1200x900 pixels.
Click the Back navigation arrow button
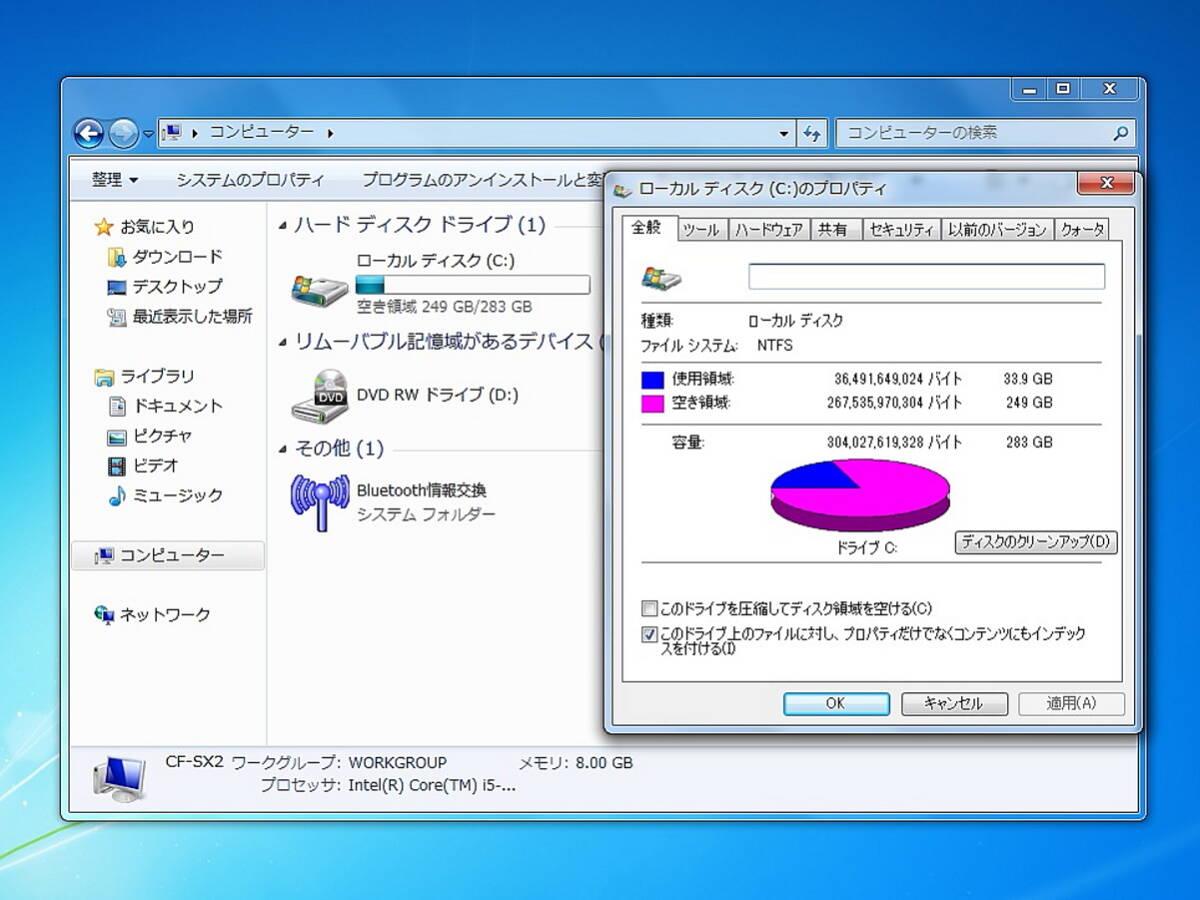pos(89,132)
